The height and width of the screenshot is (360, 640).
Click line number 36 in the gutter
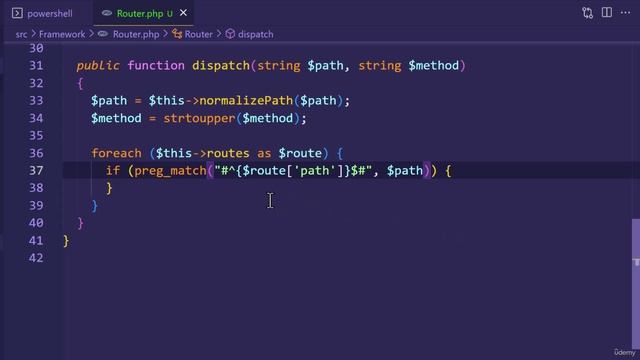click(36, 153)
